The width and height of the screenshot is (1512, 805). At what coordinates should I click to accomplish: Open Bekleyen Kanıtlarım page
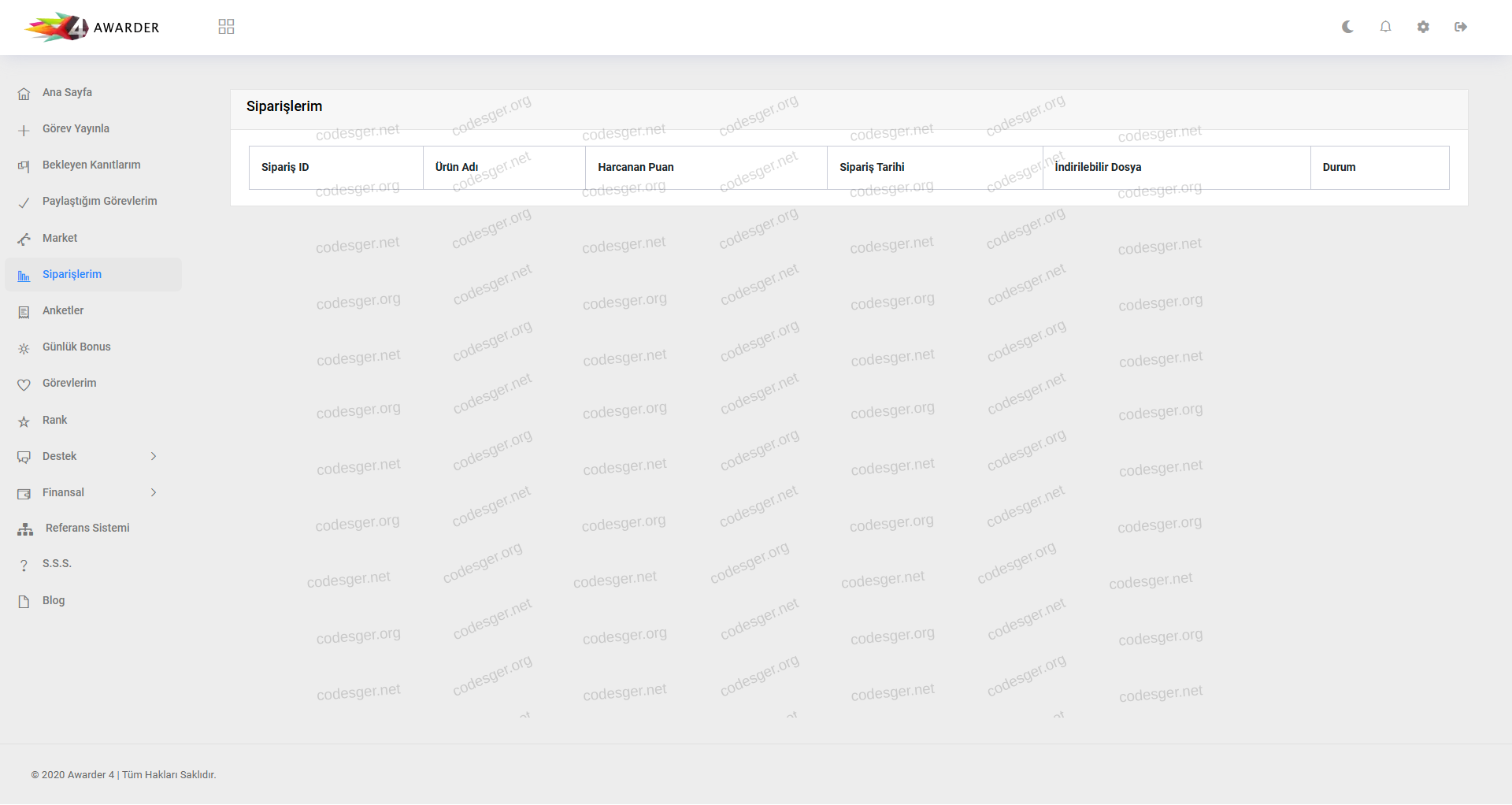(91, 165)
